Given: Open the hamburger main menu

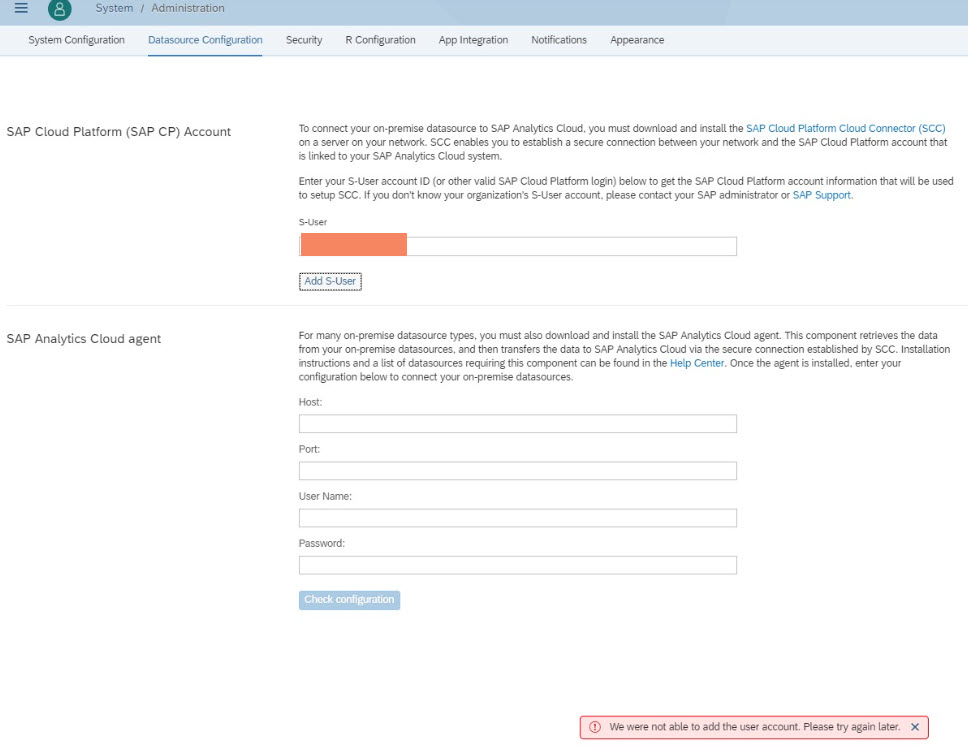Looking at the screenshot, I should tap(21, 8).
